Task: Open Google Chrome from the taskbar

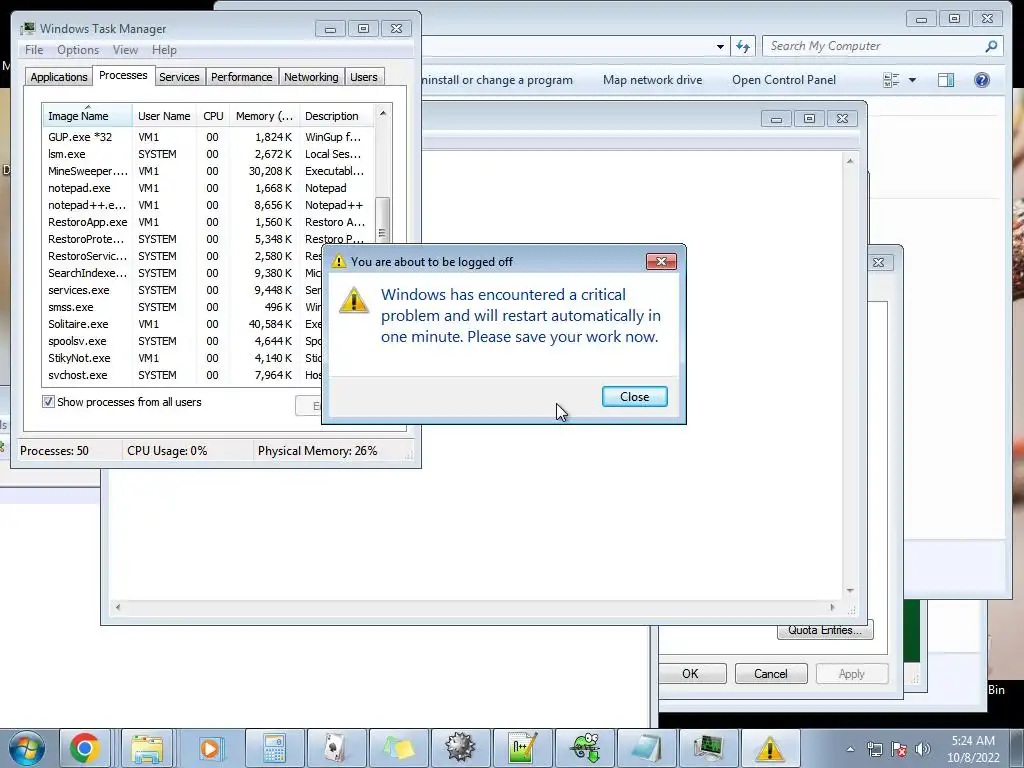Action: coord(85,748)
